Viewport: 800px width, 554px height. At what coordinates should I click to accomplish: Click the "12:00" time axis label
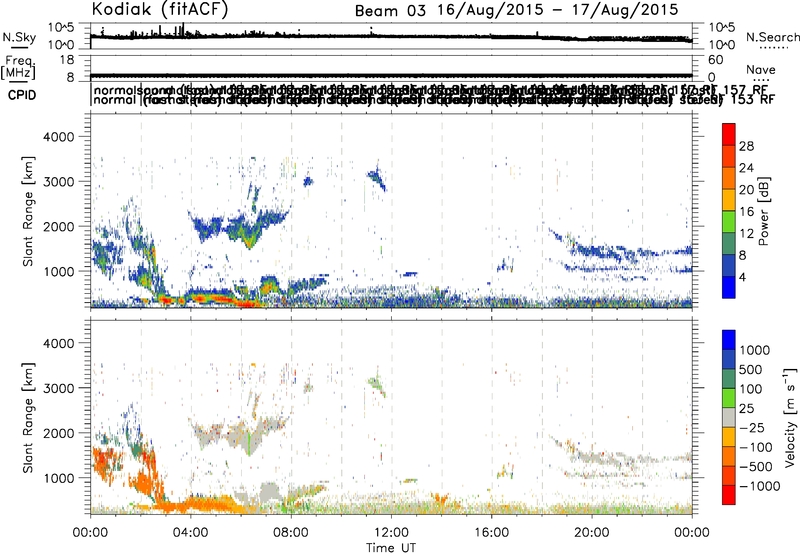391,533
